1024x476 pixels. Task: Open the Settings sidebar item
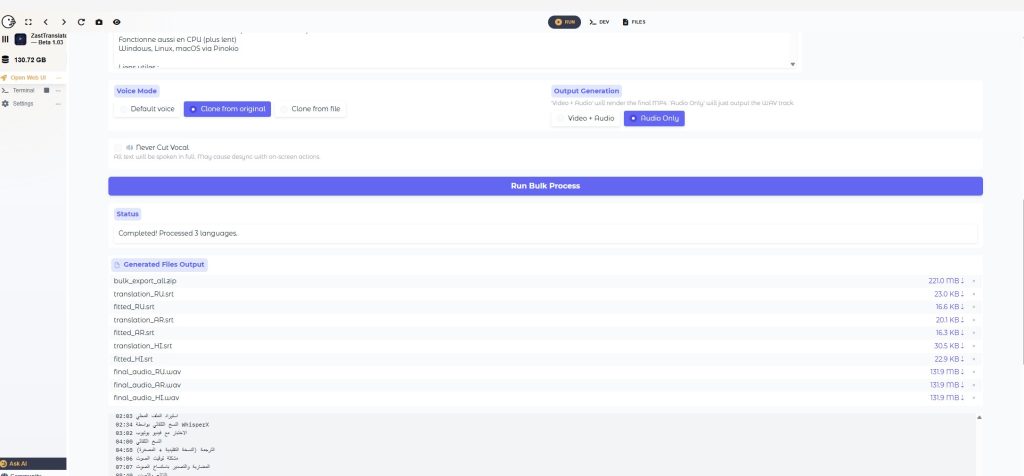click(22, 103)
